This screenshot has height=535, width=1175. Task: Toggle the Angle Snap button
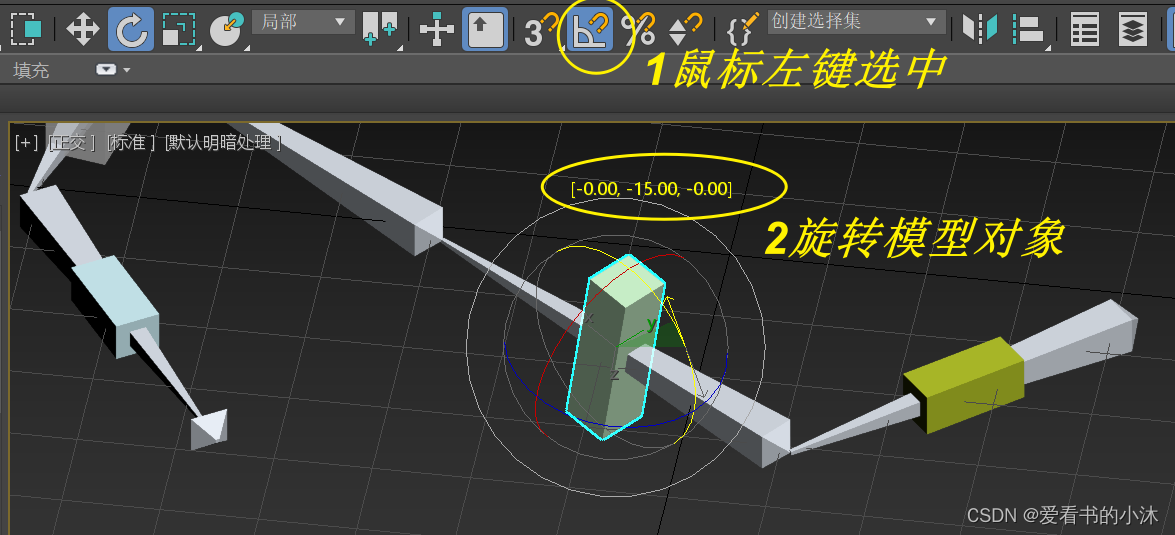click(x=590, y=29)
